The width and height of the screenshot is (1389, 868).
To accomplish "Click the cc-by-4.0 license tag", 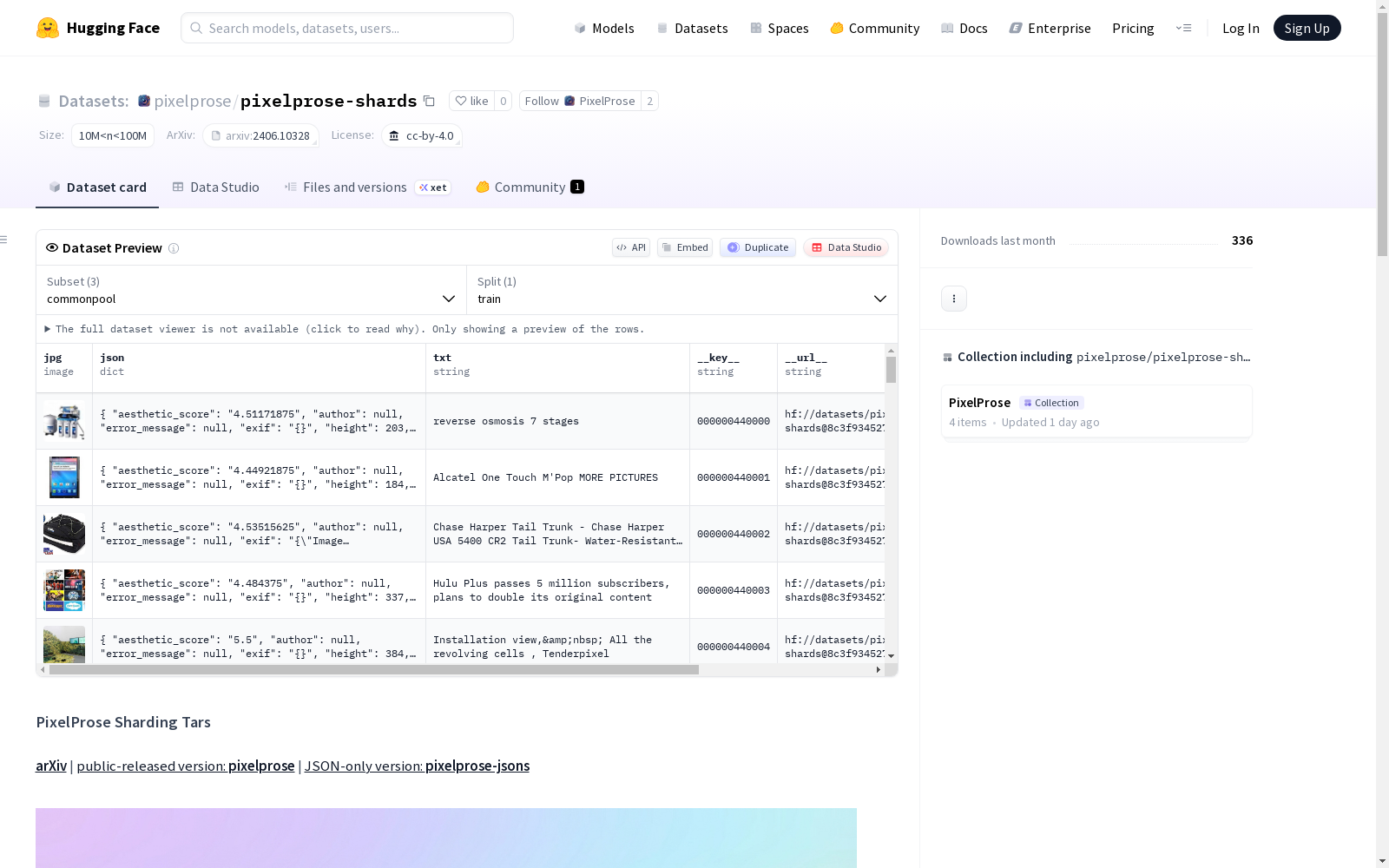I will pos(422,135).
